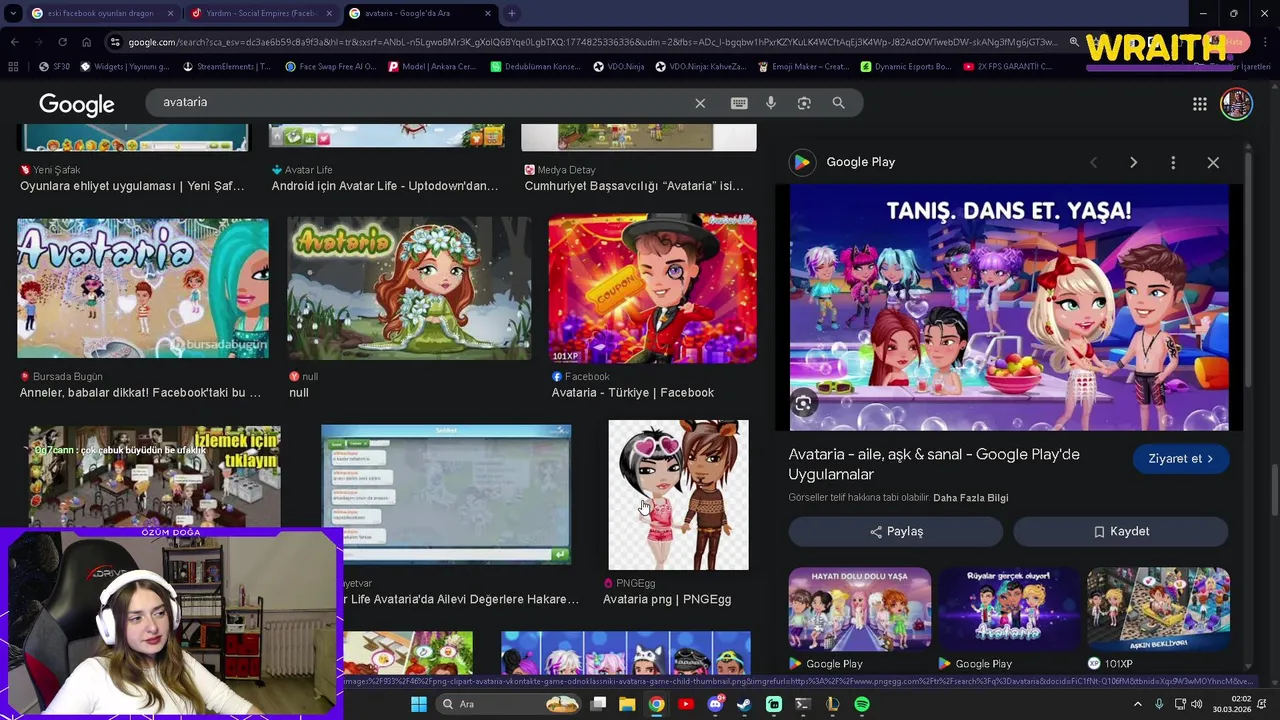Viewport: 1280px width, 720px height.
Task: Open 'Cumhuriyet Başsavcılığı Avataria' result caption
Action: tap(634, 186)
